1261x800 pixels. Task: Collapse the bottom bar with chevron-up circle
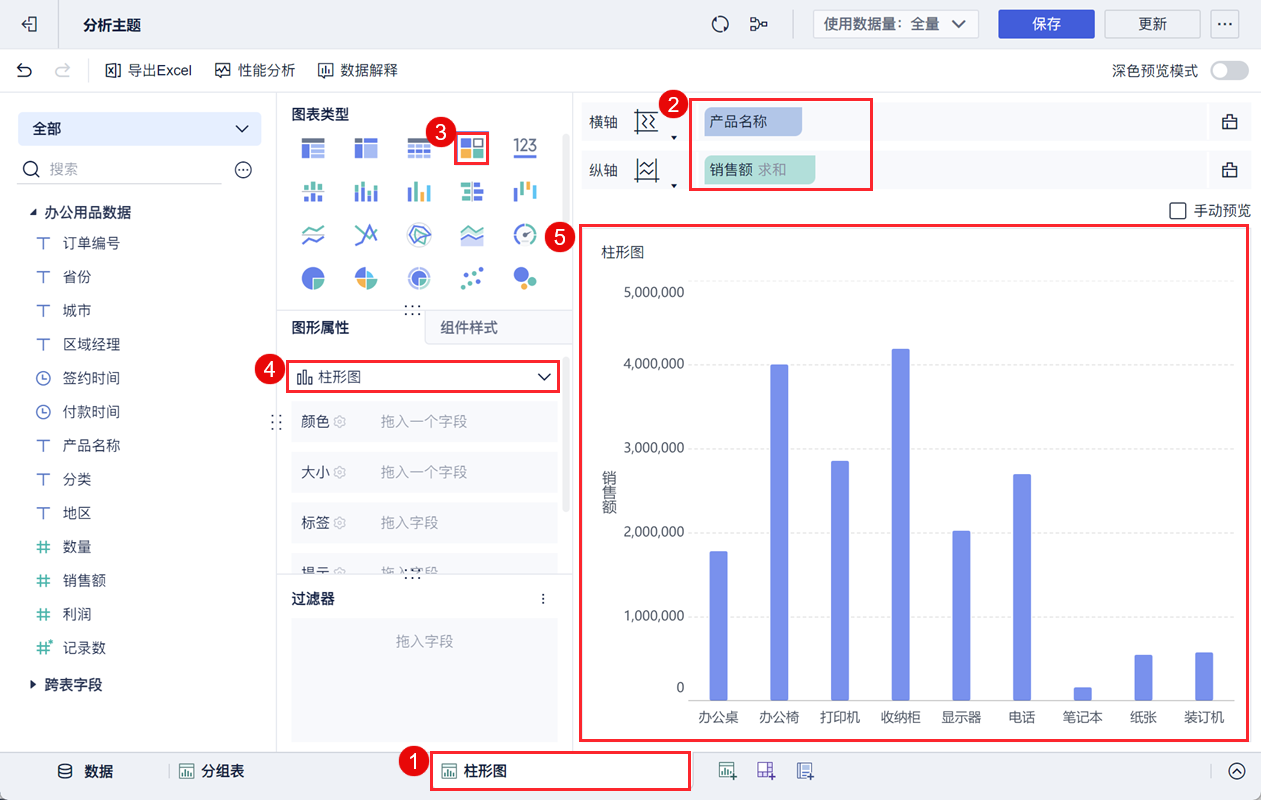point(1237,771)
